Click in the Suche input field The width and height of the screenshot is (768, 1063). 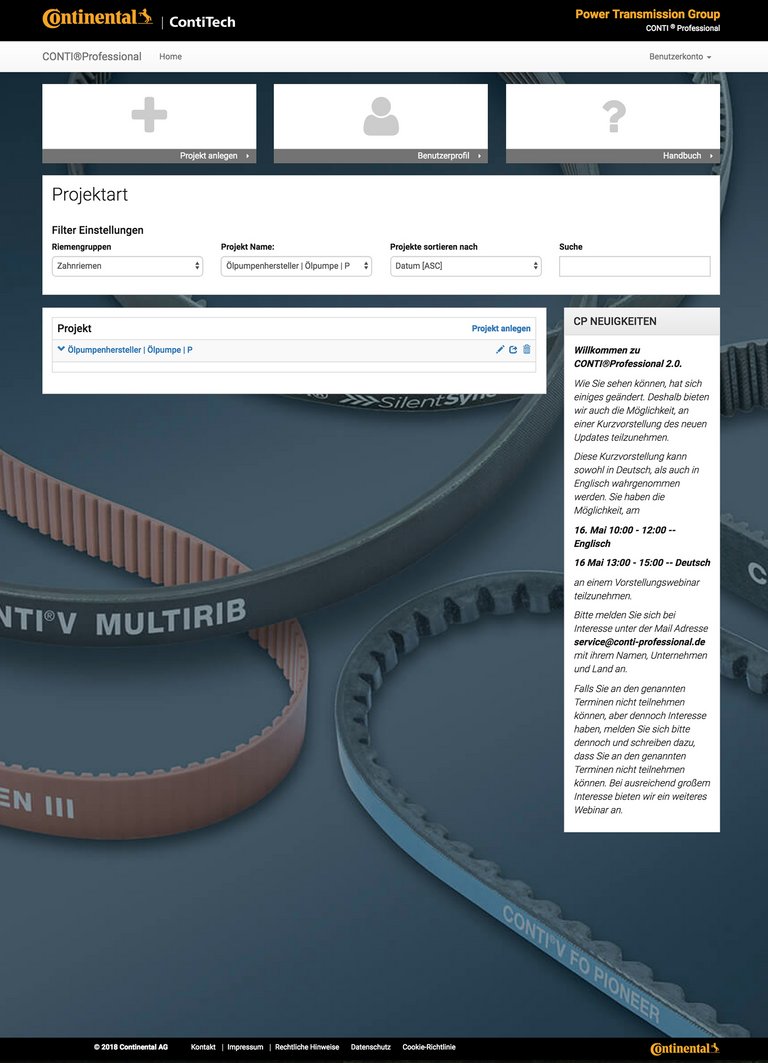point(634,266)
